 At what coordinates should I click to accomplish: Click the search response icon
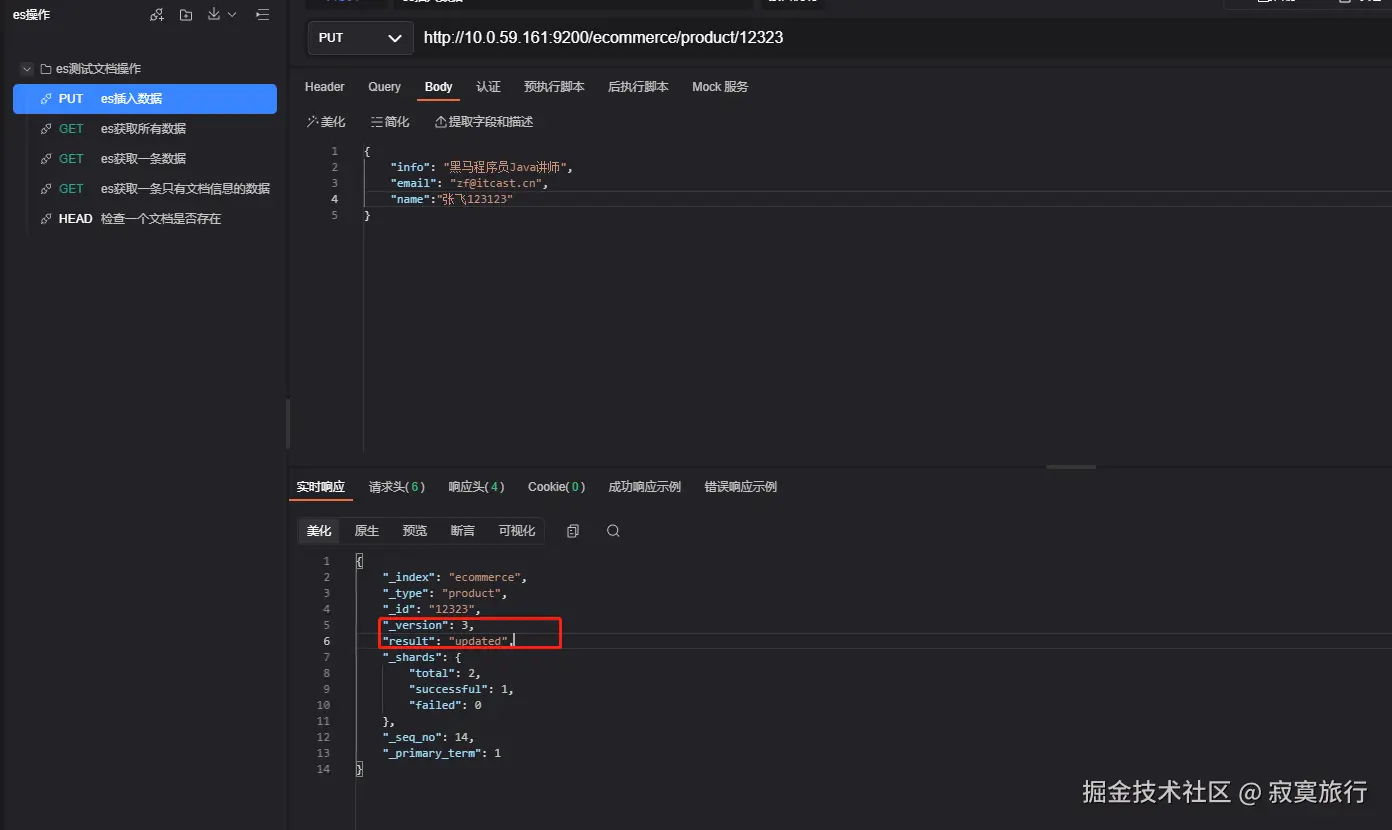click(x=613, y=531)
